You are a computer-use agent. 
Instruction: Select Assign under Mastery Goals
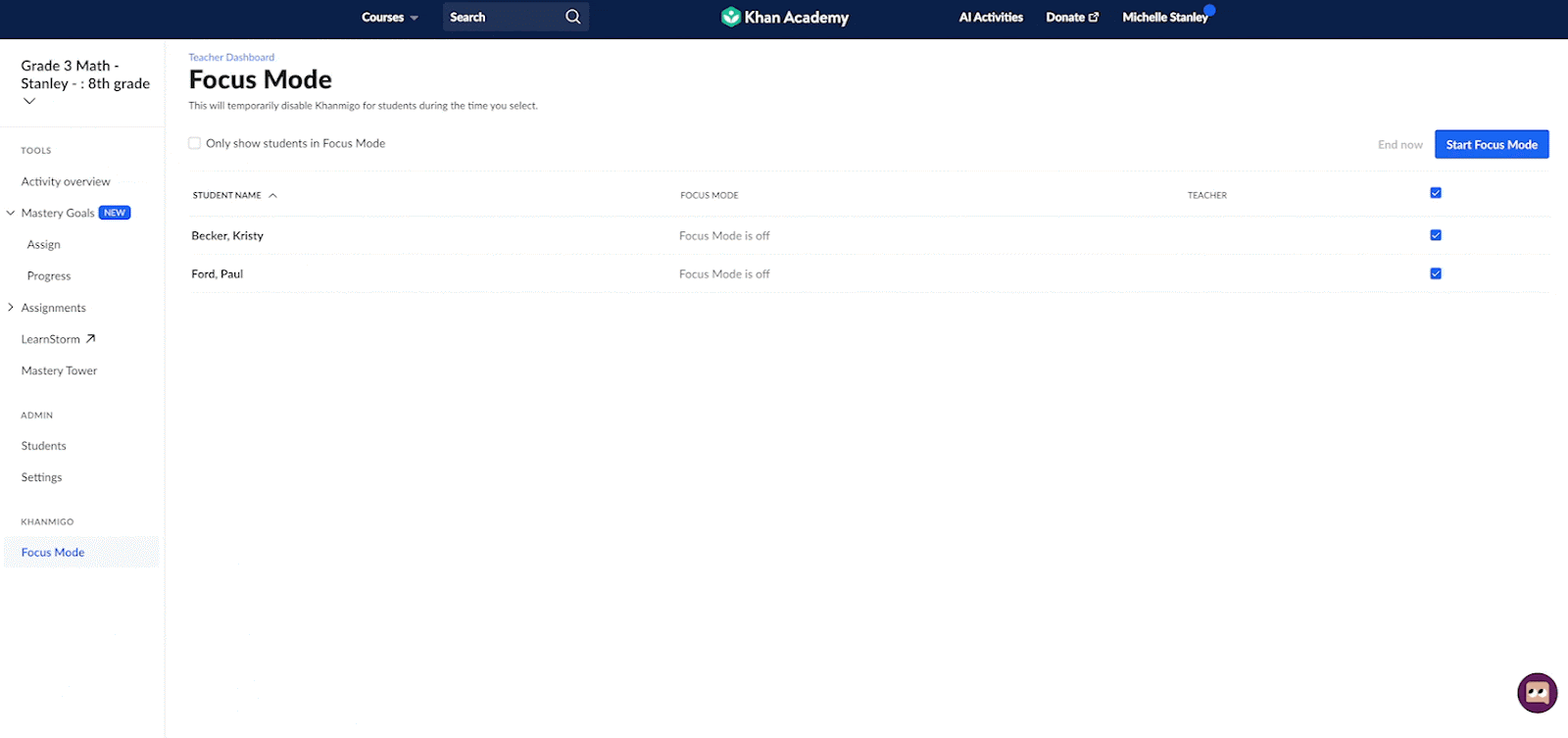coord(44,244)
